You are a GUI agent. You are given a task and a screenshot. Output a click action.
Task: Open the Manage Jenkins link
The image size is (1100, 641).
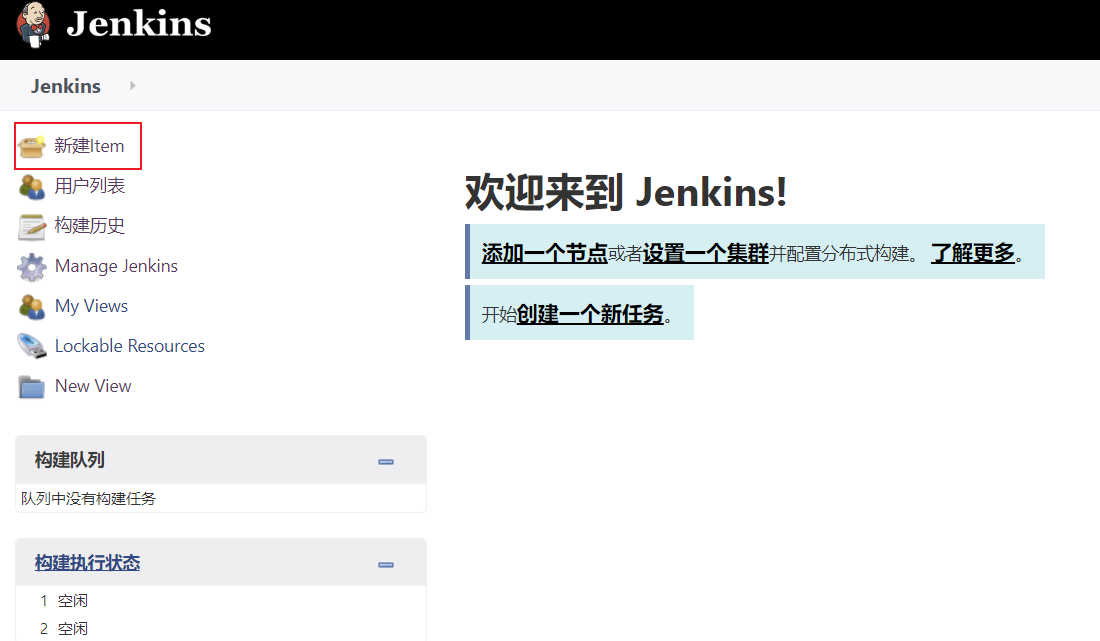point(116,266)
